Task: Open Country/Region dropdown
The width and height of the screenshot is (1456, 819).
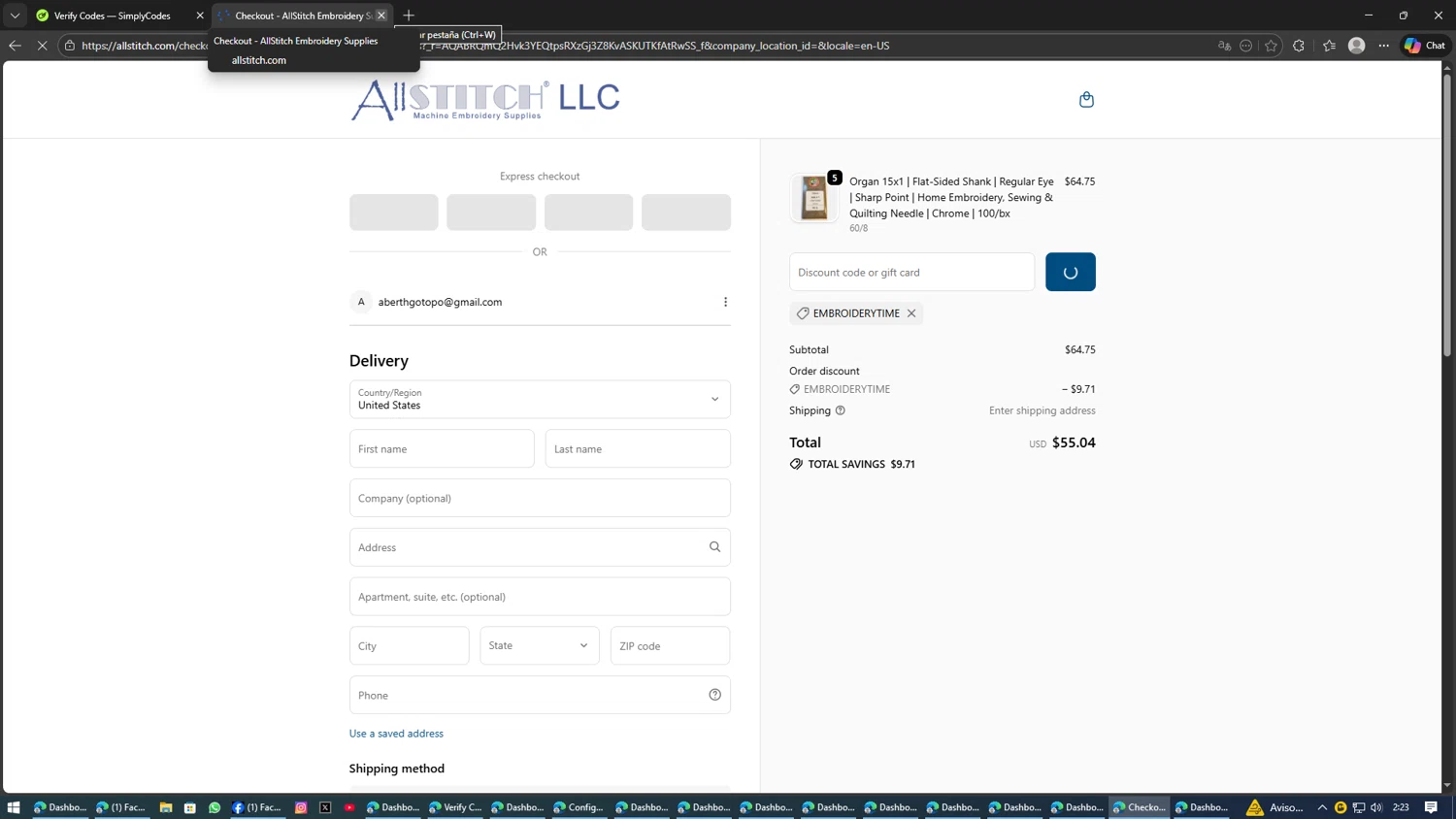Action: [540, 399]
